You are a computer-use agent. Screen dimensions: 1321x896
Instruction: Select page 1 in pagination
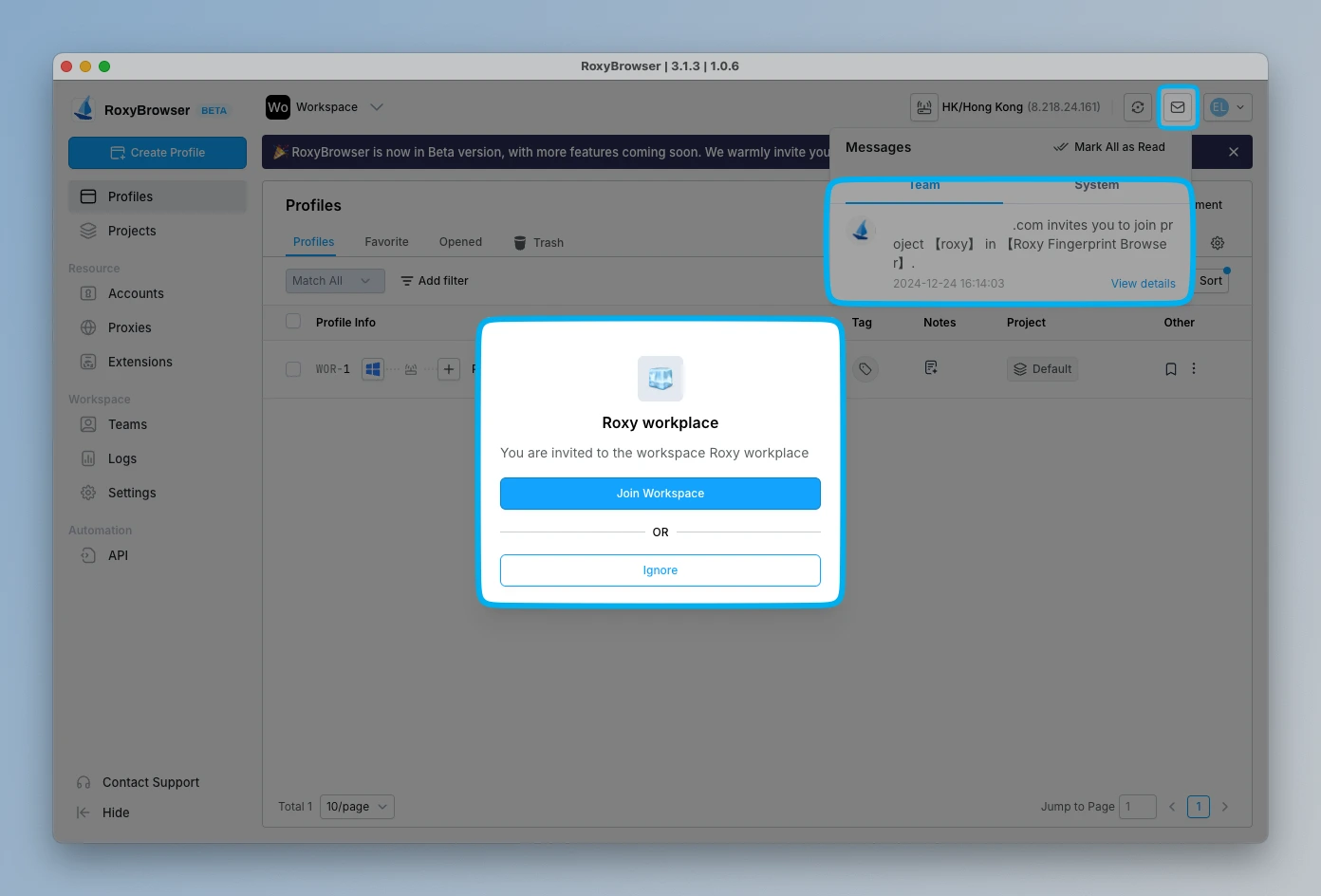(x=1199, y=807)
